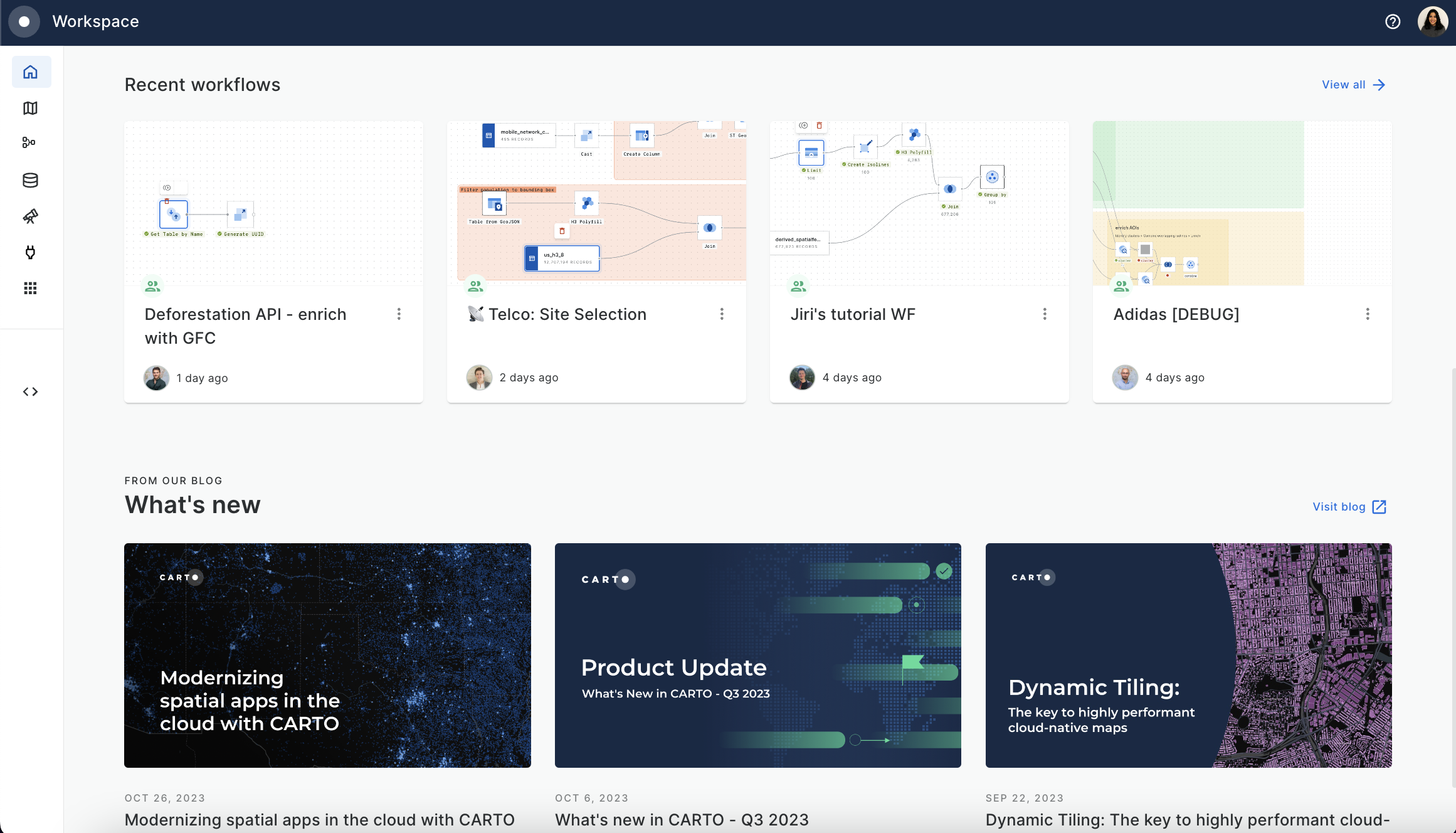Open Jiri's tutorial WF thumbnail preview

tap(919, 203)
